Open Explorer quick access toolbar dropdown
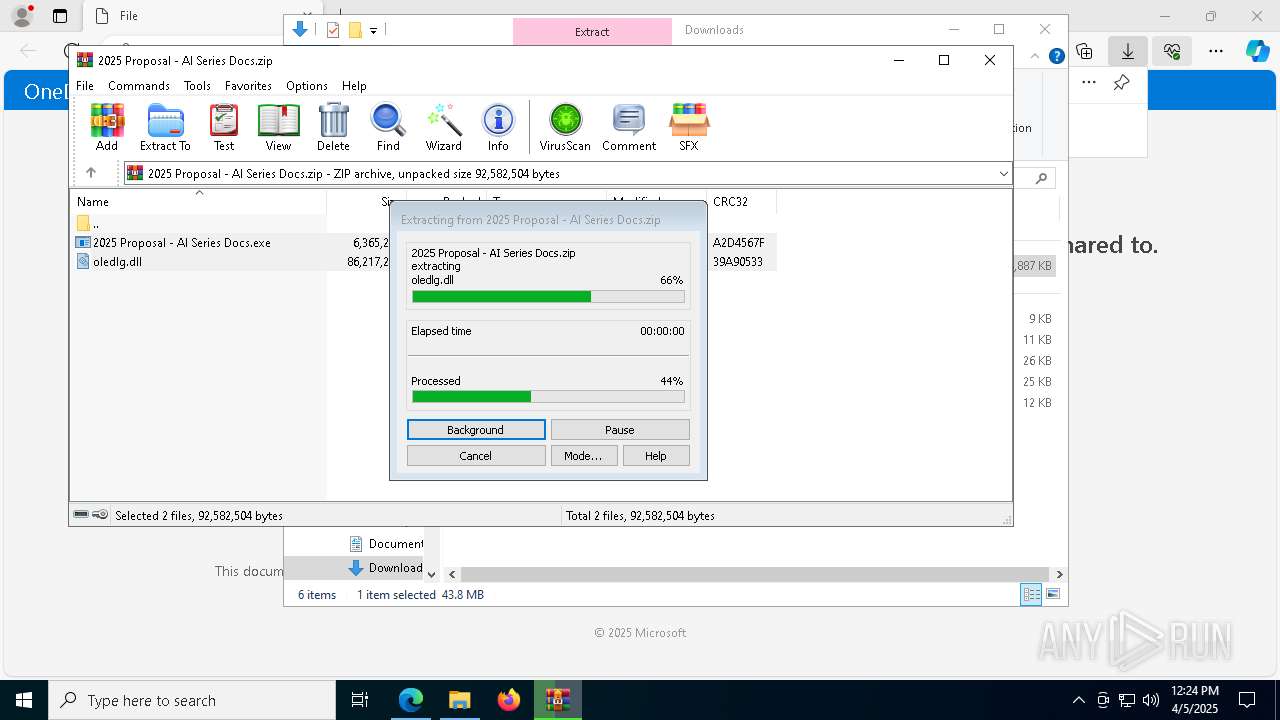This screenshot has width=1280, height=720. pyautogui.click(x=373, y=31)
